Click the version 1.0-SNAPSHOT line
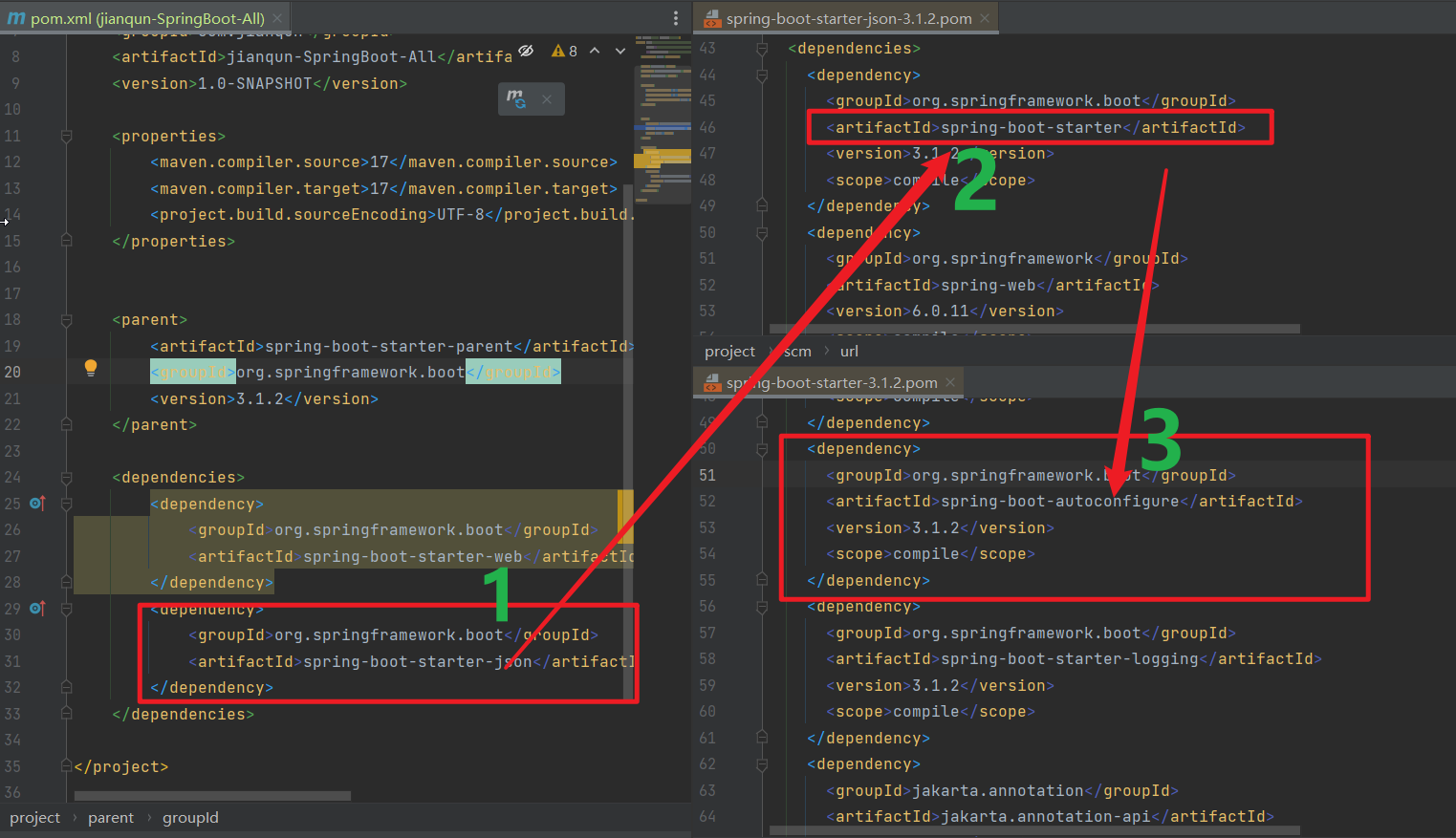1456x838 pixels. (x=259, y=83)
